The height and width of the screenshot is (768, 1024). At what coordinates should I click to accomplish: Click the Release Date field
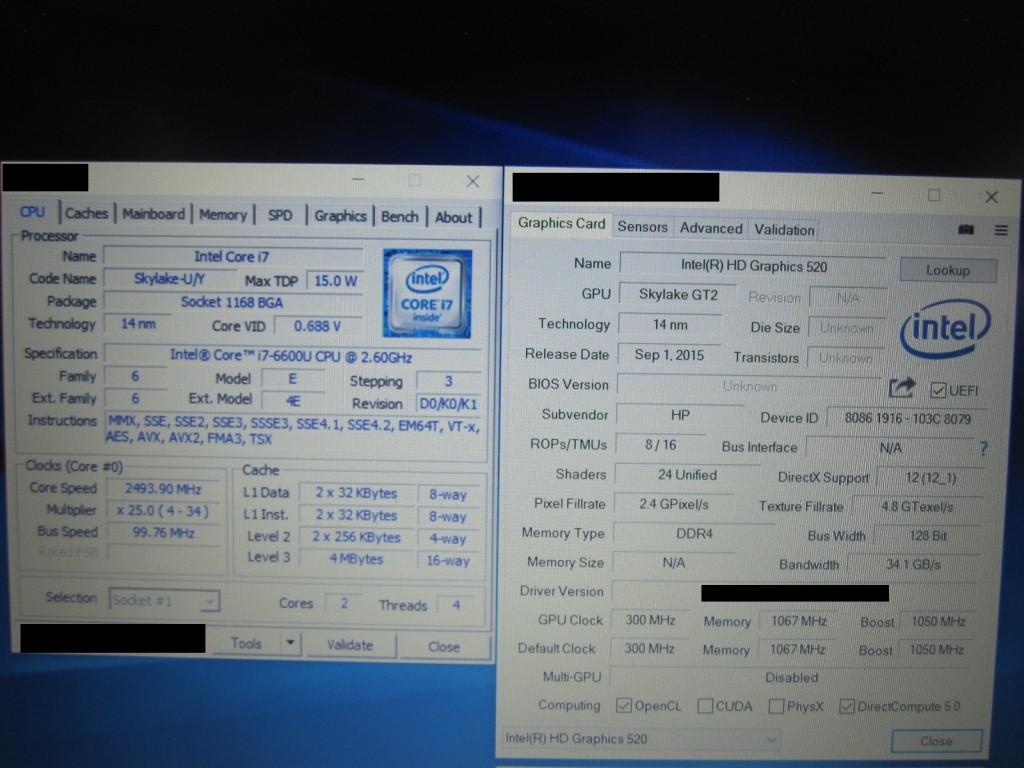tap(669, 355)
